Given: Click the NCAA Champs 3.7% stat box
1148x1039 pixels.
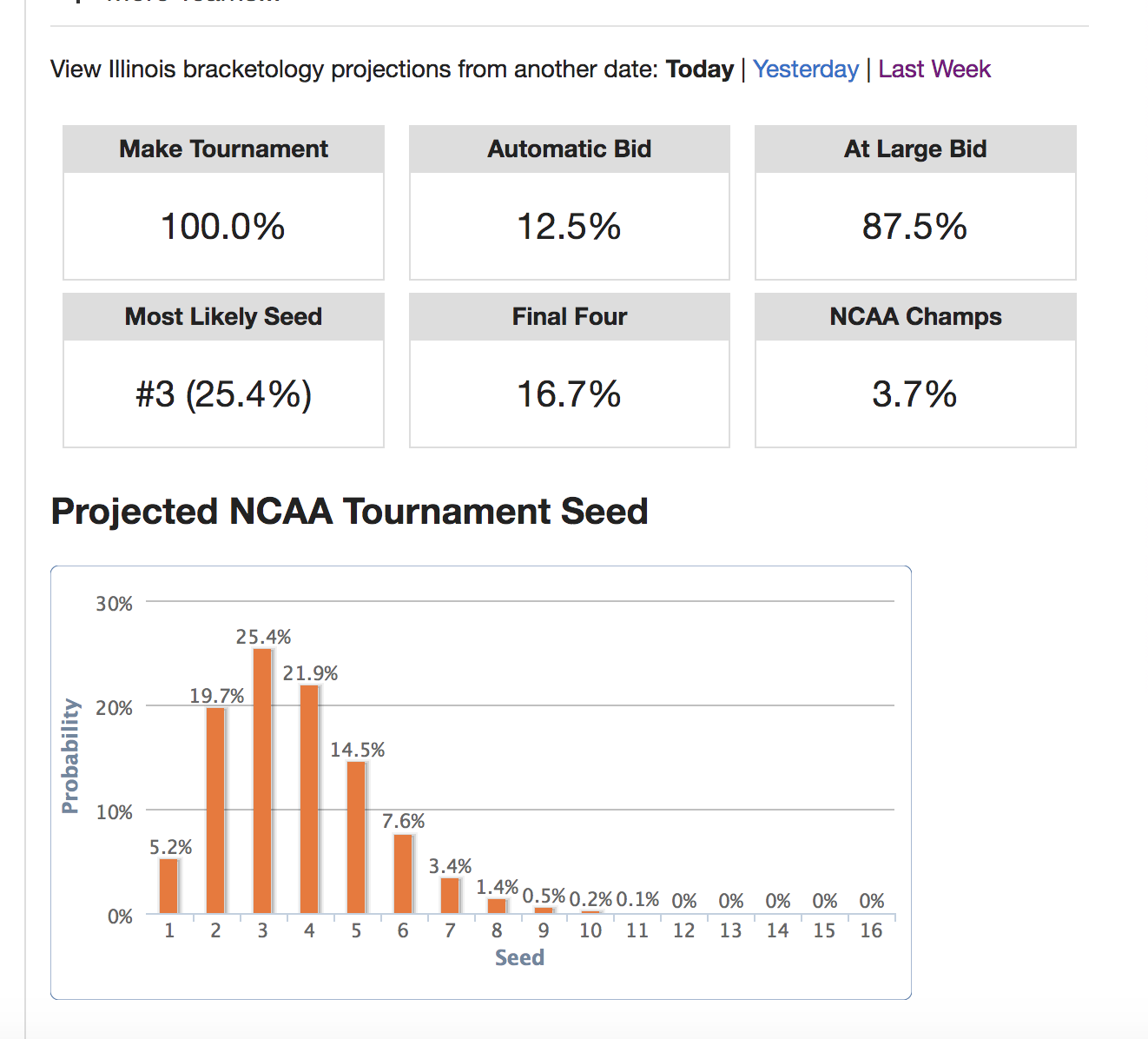Looking at the screenshot, I should tap(914, 394).
